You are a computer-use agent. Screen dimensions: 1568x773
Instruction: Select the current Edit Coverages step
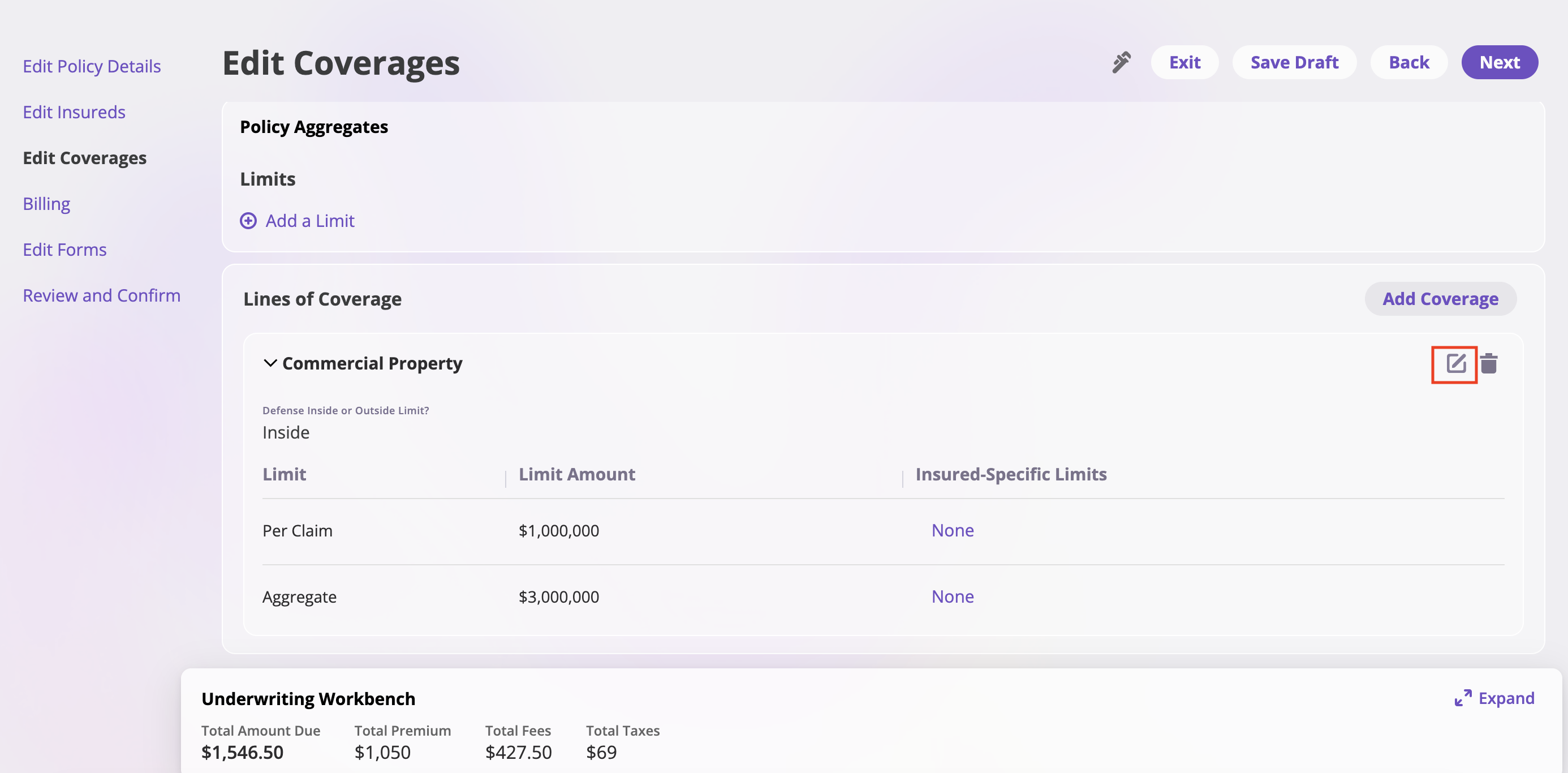point(85,158)
